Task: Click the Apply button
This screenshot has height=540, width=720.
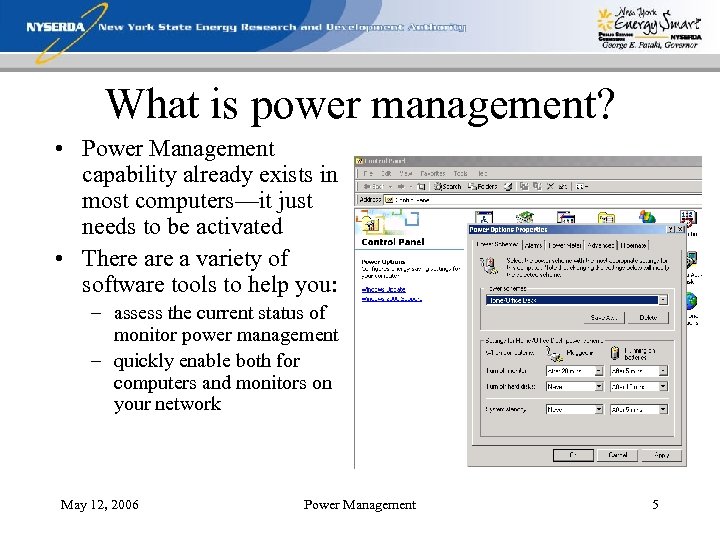Action: point(661,455)
